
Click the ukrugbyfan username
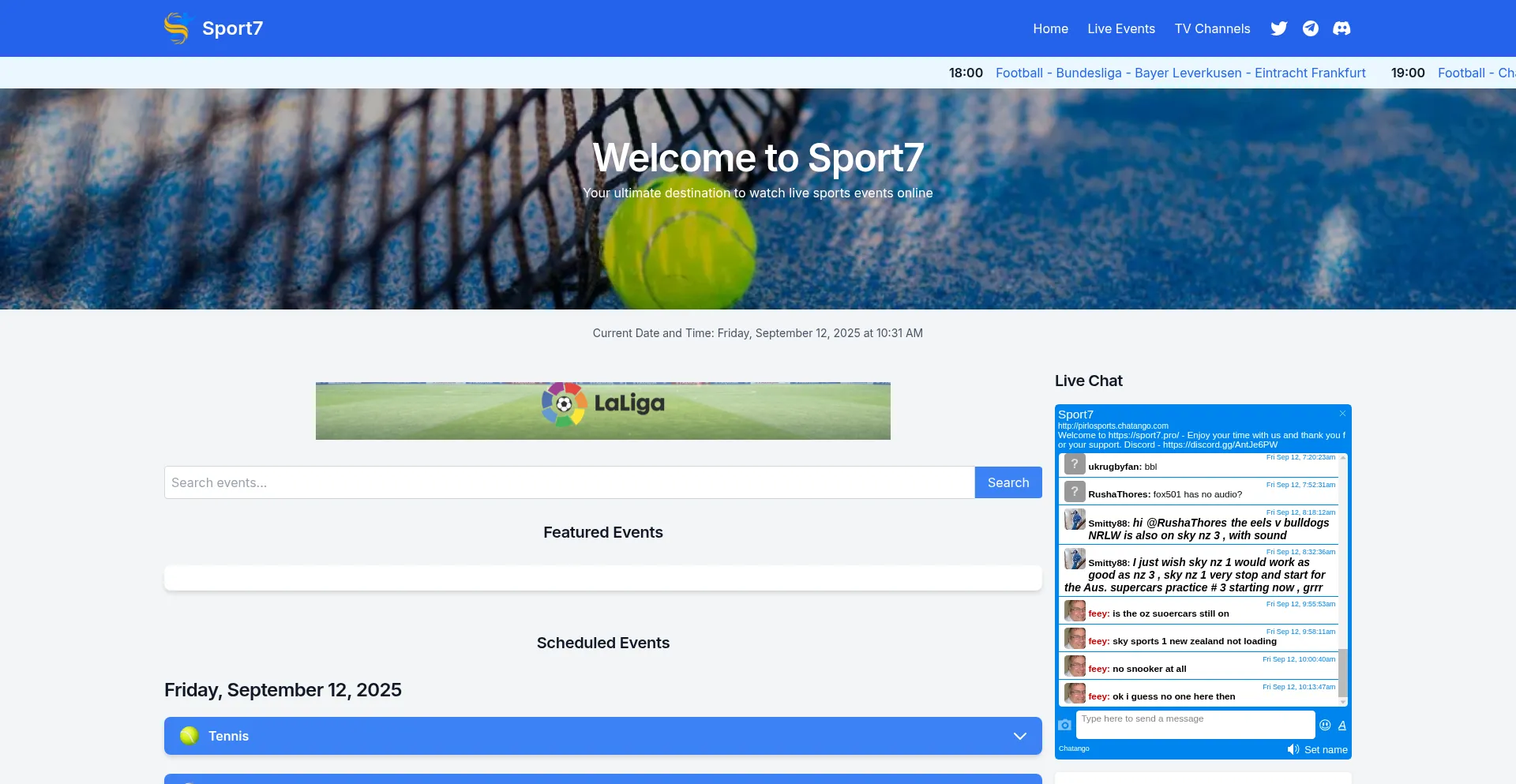tap(1114, 467)
